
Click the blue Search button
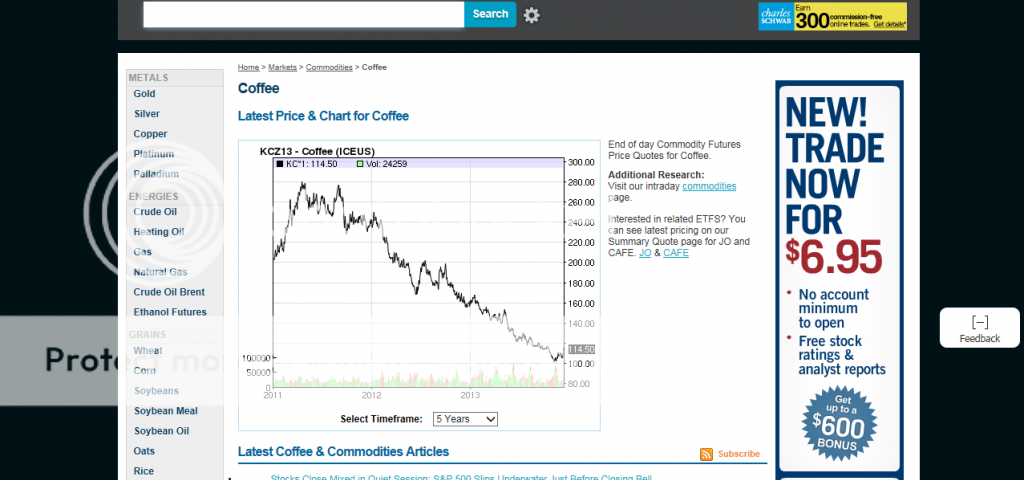click(490, 14)
